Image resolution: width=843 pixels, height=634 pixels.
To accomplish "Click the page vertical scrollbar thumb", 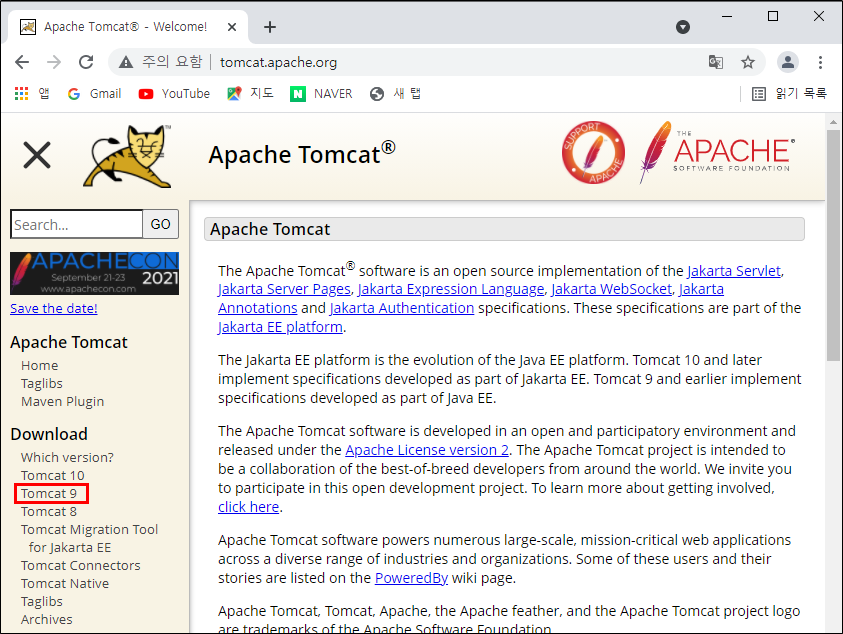I will 833,245.
